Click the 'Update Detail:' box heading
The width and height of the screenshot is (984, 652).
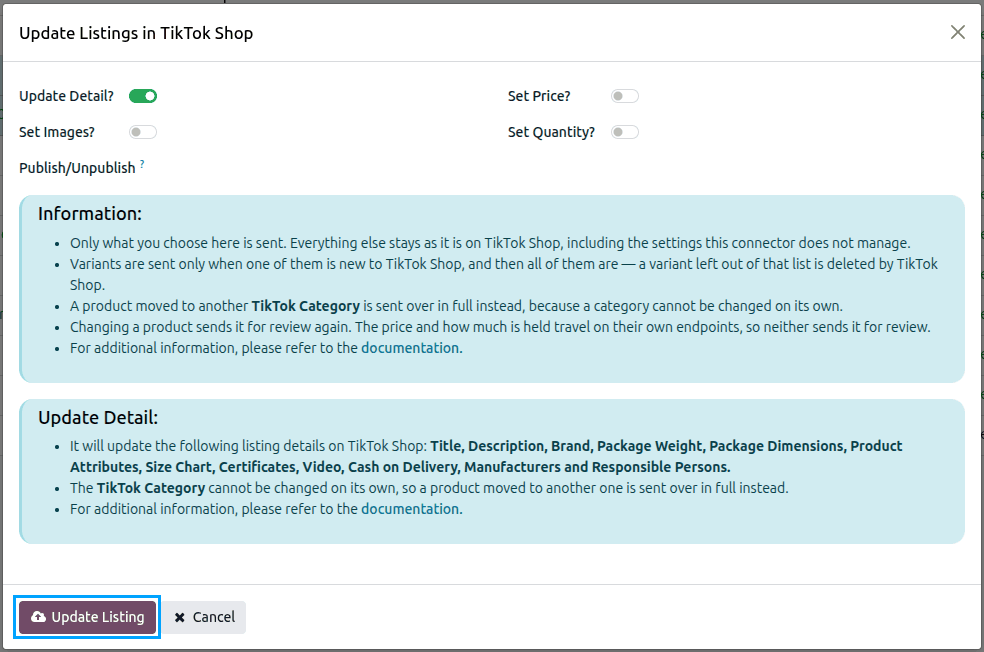(x=98, y=417)
